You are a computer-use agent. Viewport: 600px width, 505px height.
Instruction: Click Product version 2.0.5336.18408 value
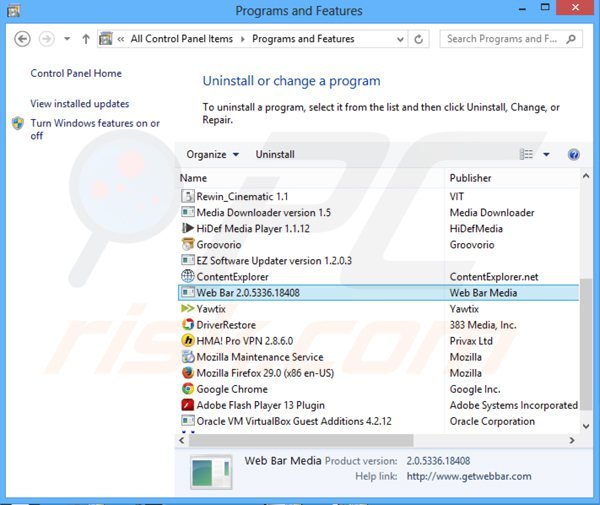tap(438, 461)
